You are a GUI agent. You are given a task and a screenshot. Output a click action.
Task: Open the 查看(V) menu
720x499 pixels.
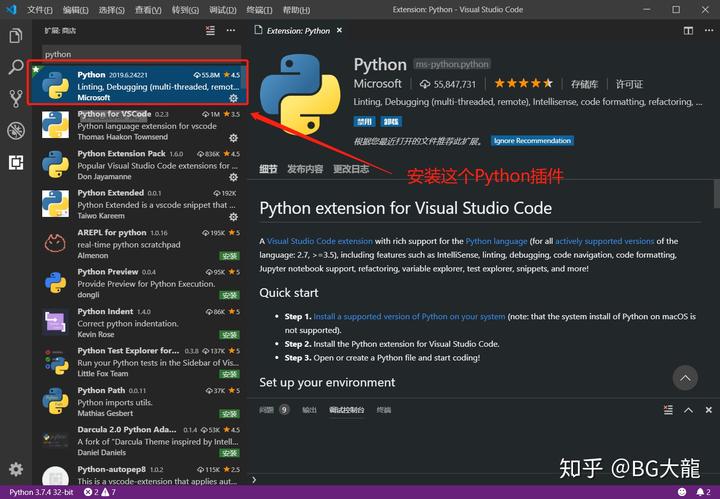pyautogui.click(x=148, y=10)
